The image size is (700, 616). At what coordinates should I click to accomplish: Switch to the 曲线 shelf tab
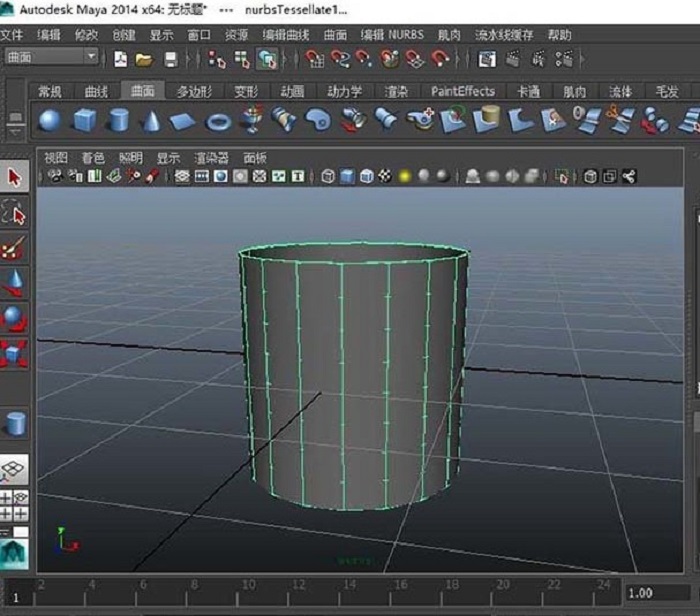(96, 92)
